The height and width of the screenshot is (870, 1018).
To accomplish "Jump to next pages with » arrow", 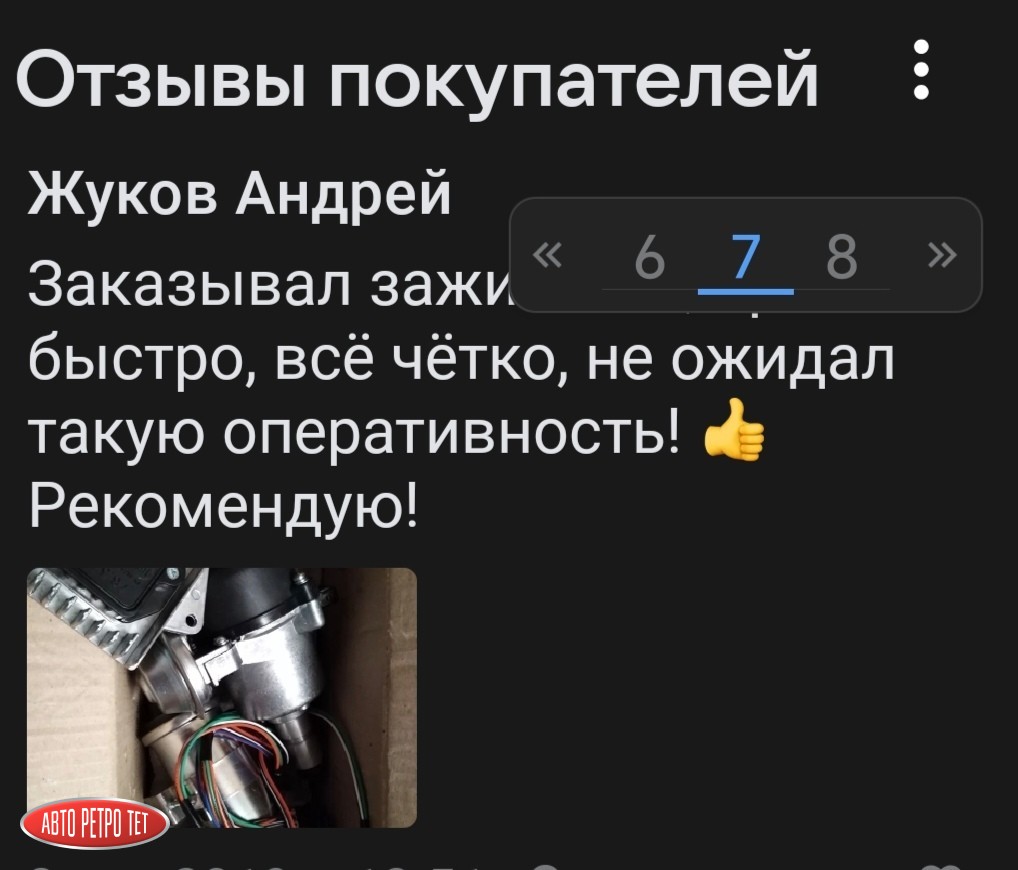I will point(942,255).
